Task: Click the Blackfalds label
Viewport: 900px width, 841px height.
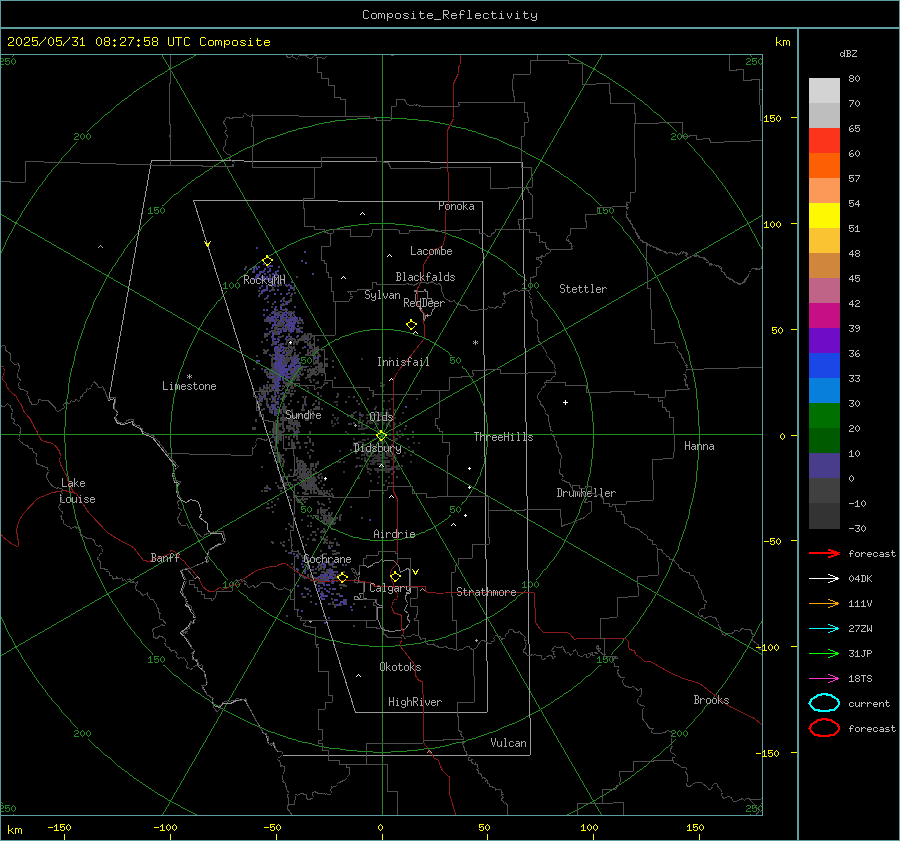Action: [425, 277]
